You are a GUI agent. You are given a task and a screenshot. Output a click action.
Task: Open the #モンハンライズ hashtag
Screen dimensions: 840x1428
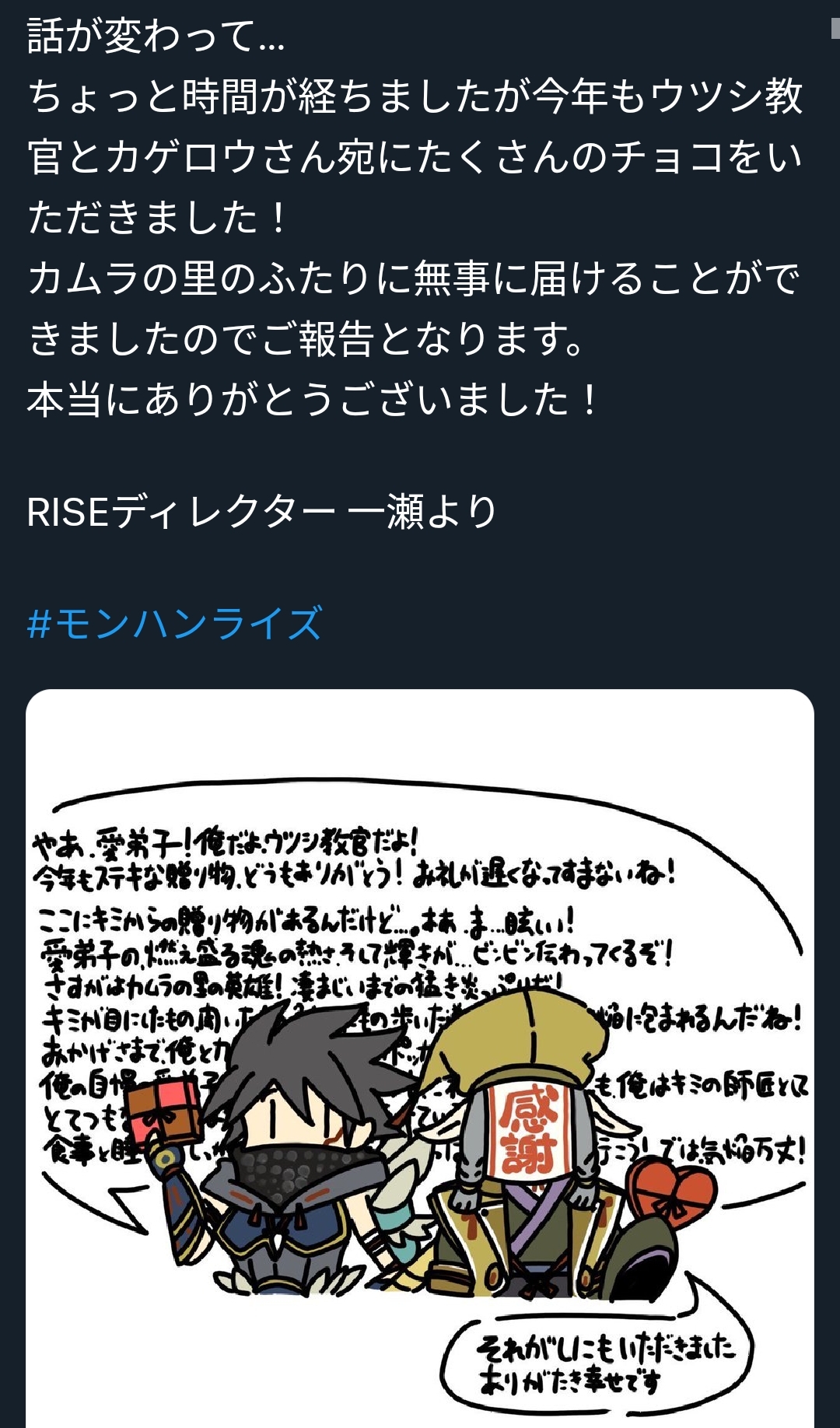(174, 624)
